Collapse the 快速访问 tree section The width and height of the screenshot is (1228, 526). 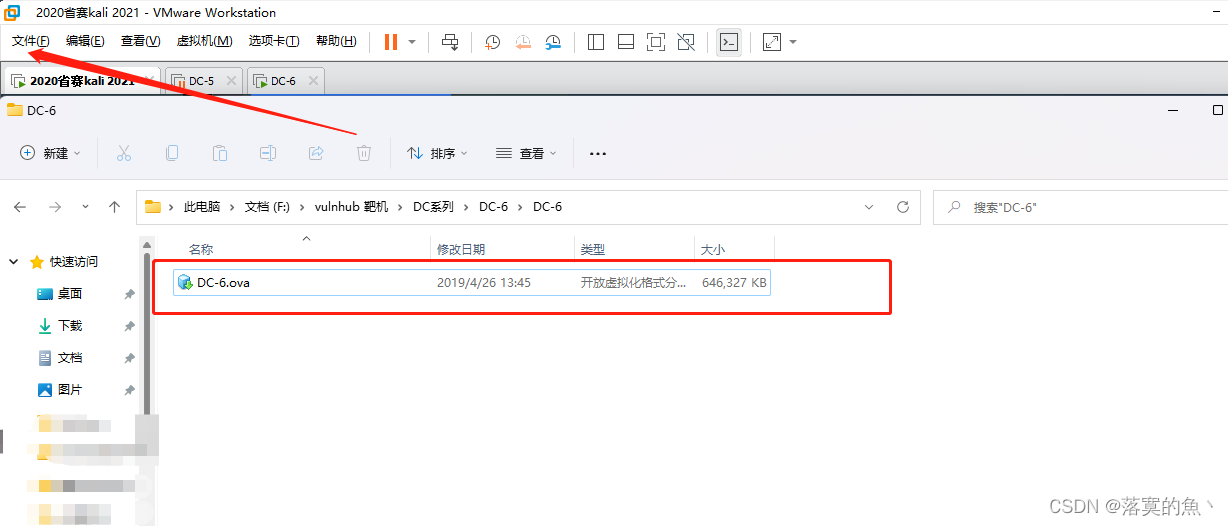(14, 262)
